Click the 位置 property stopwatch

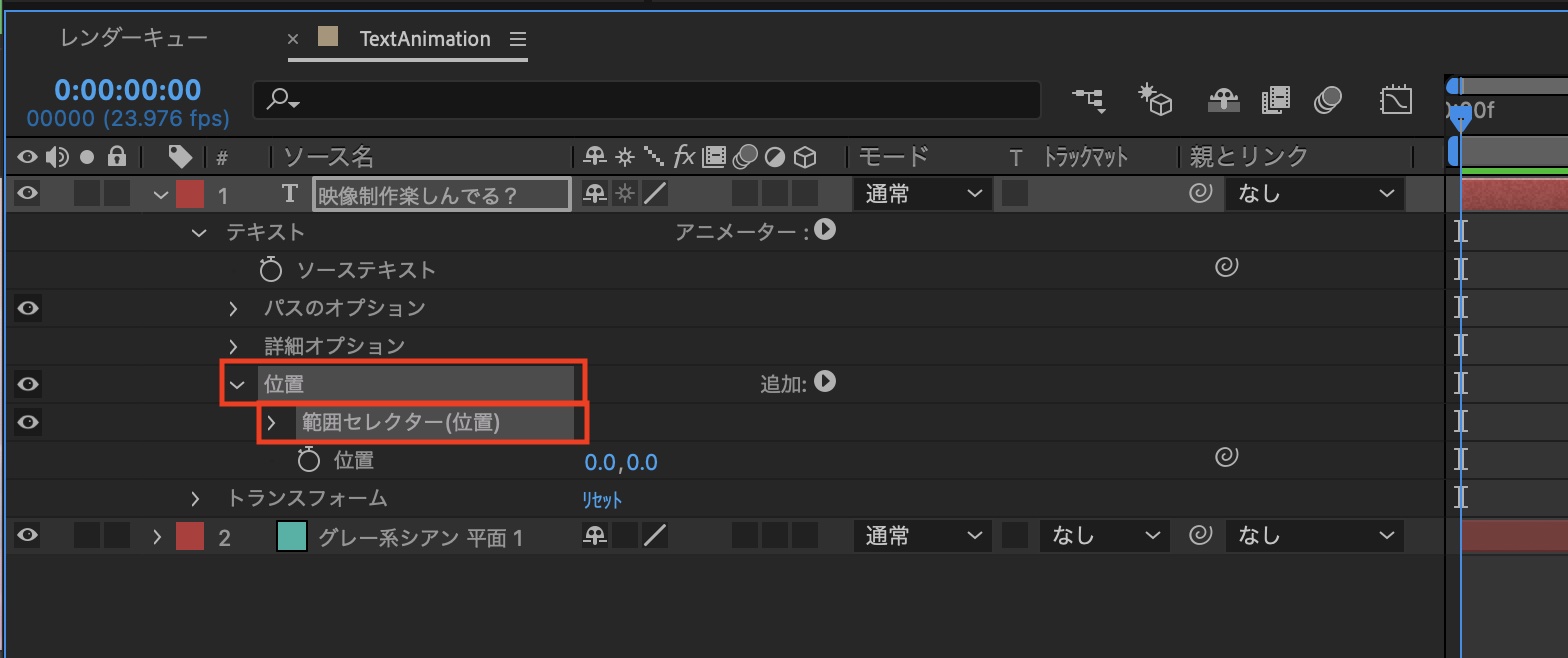[x=308, y=459]
